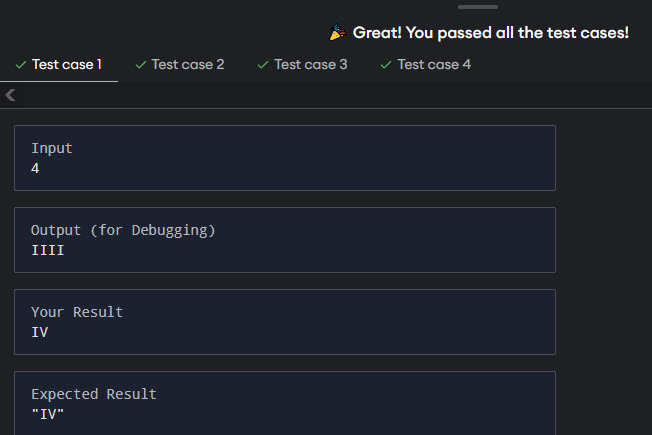Image resolution: width=652 pixels, height=435 pixels.
Task: Switch to the Test case 1 tab
Action: (67, 65)
